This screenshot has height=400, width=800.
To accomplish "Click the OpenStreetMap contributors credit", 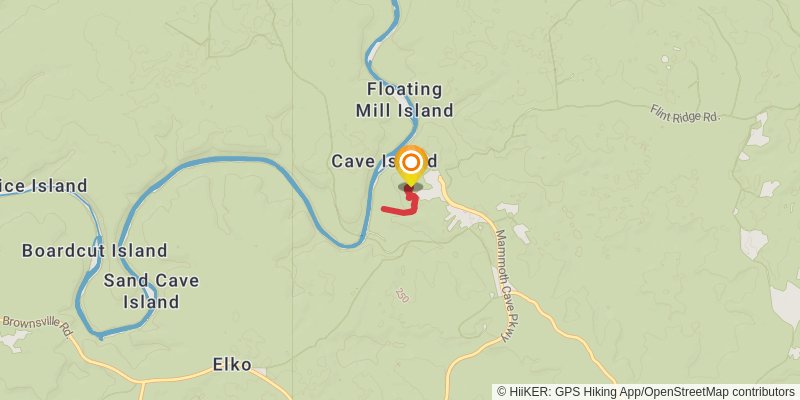I will tap(719, 391).
